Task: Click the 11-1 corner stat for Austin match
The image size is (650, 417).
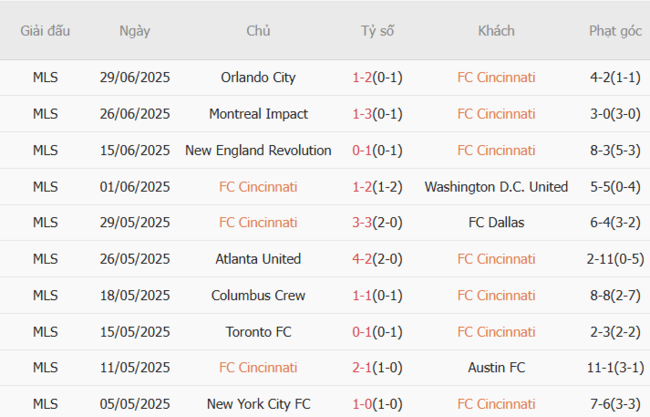Action: (602, 367)
